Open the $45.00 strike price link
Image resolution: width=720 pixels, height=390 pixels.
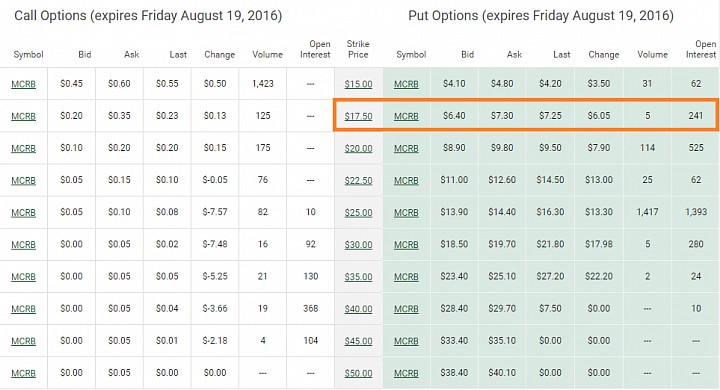(x=359, y=341)
